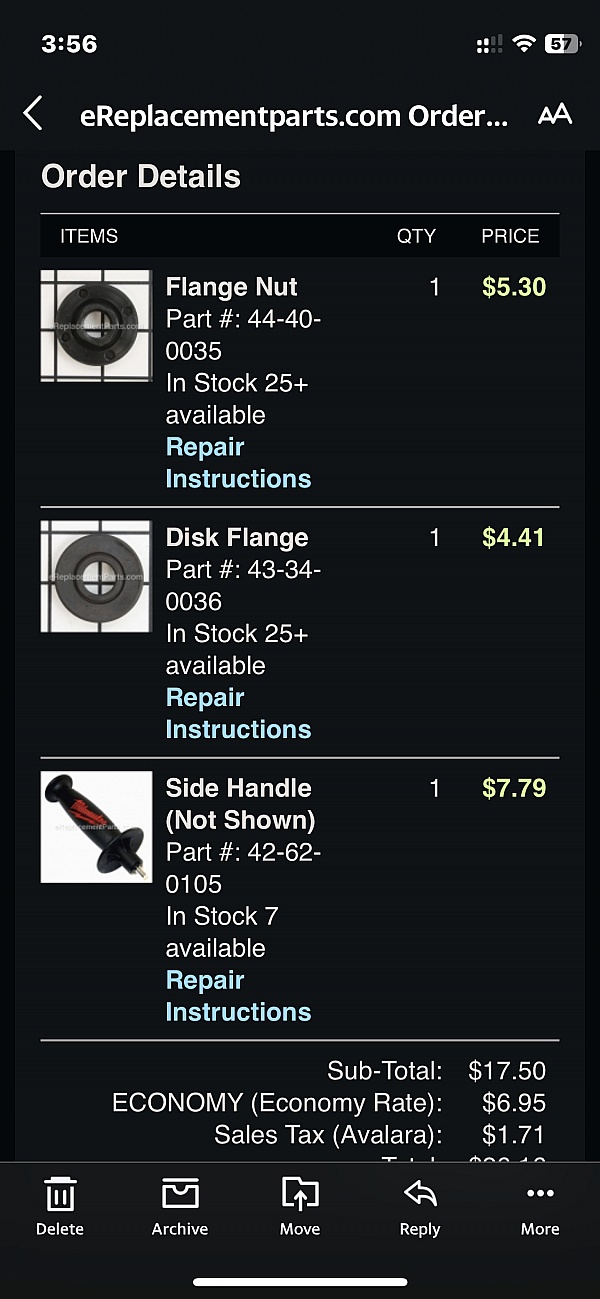The height and width of the screenshot is (1299, 600).
Task: Move email using the Move icon
Action: click(300, 1206)
